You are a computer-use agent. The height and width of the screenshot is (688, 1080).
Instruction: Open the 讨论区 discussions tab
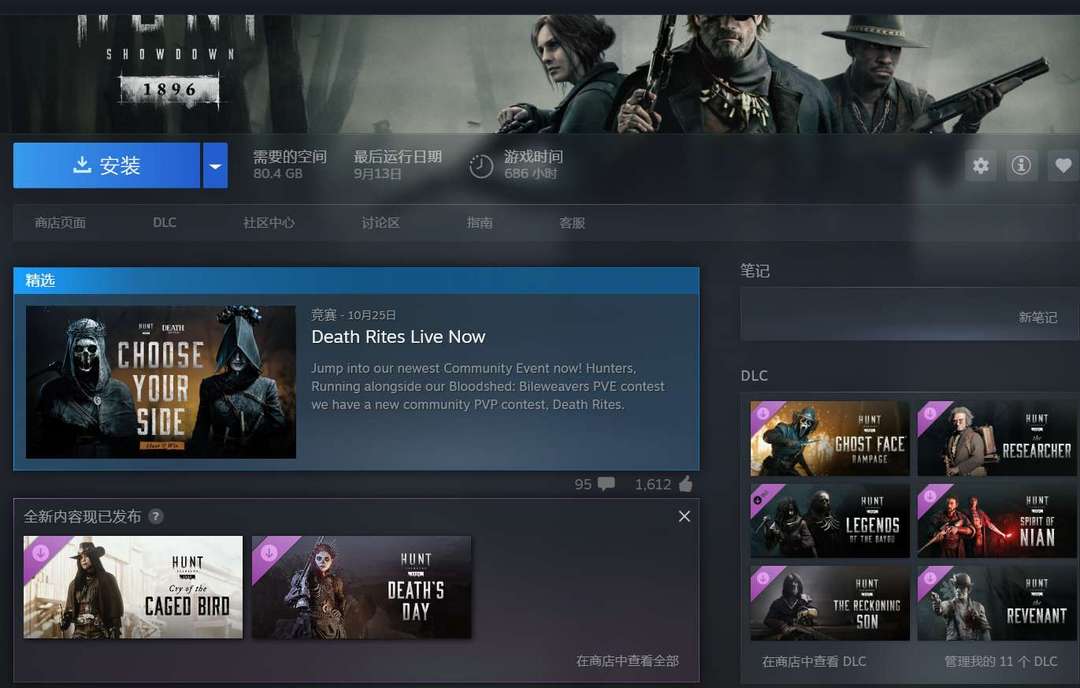coord(380,223)
